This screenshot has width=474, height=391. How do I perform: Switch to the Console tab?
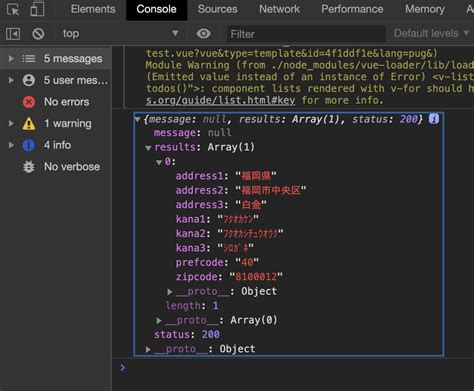click(156, 9)
